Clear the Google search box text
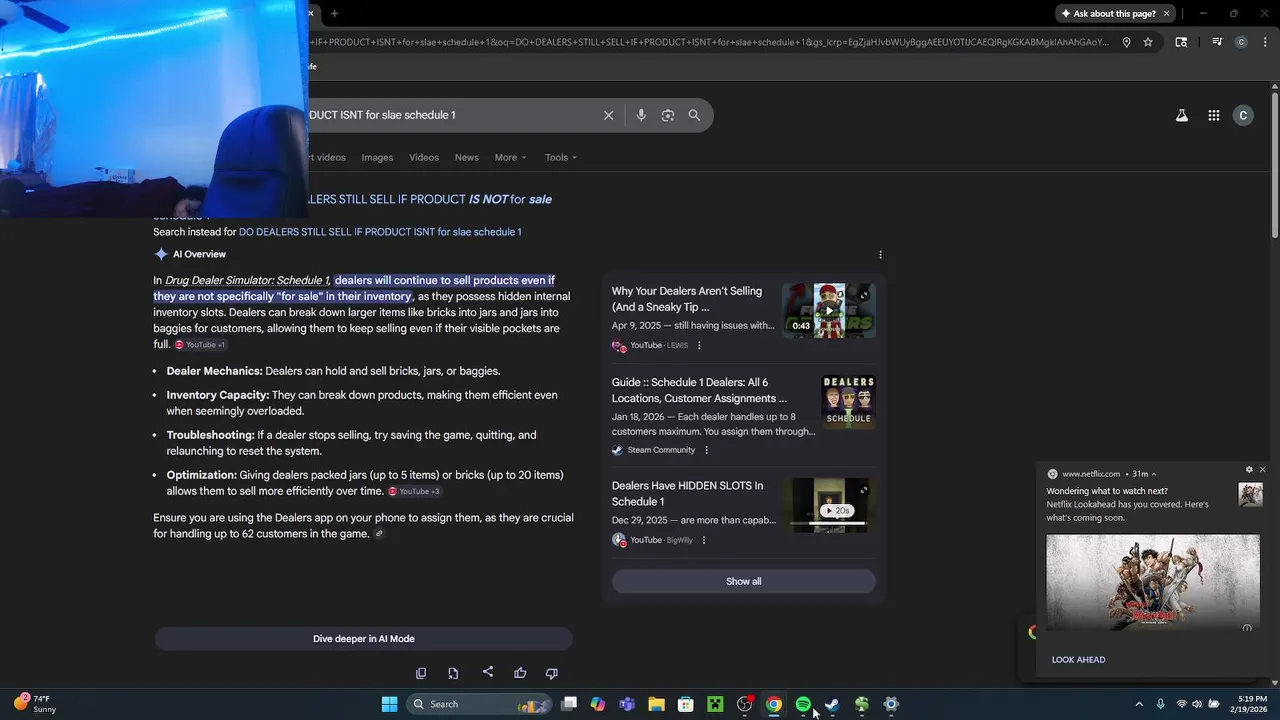 pyautogui.click(x=608, y=115)
